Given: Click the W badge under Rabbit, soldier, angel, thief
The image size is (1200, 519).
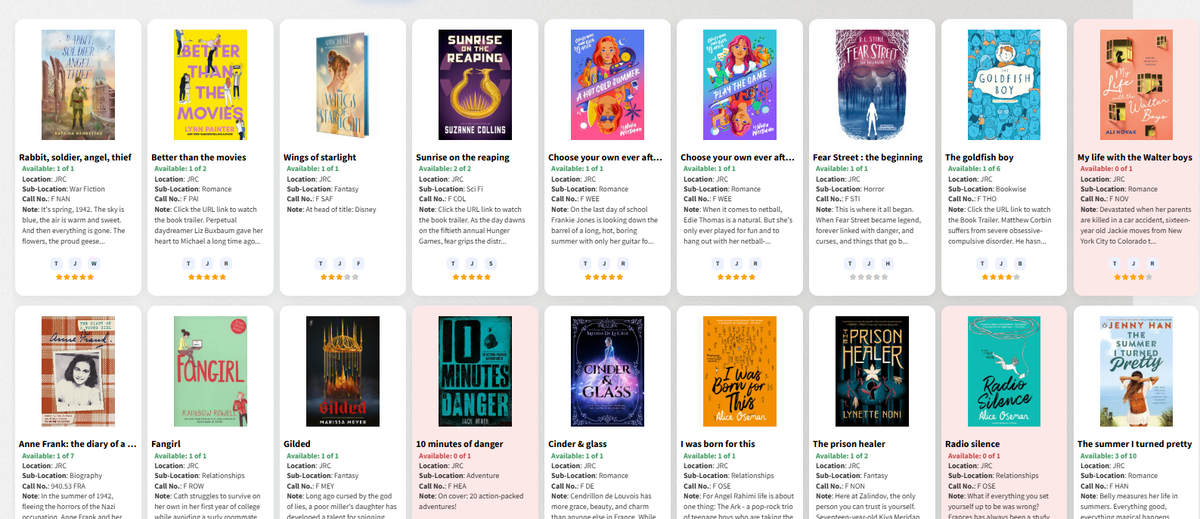Looking at the screenshot, I should [x=94, y=263].
